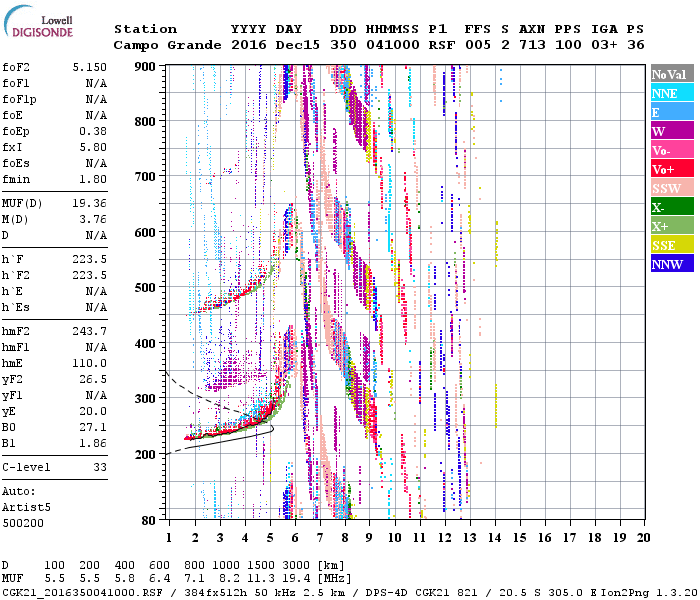700x600 pixels.
Task: Click the E direction legend swatch
Action: pyautogui.click(x=672, y=112)
